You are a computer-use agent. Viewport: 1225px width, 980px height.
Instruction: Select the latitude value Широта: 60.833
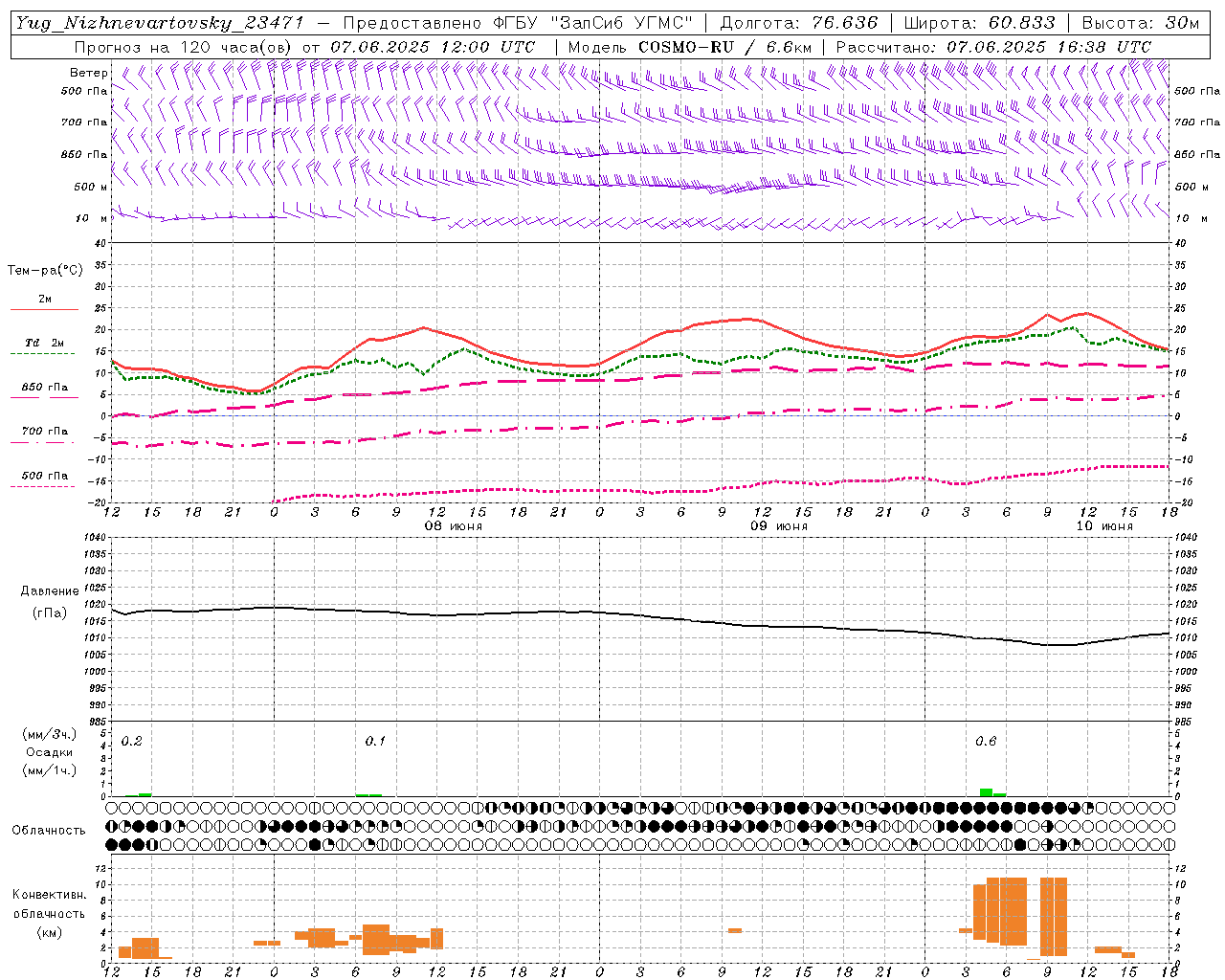tap(979, 23)
